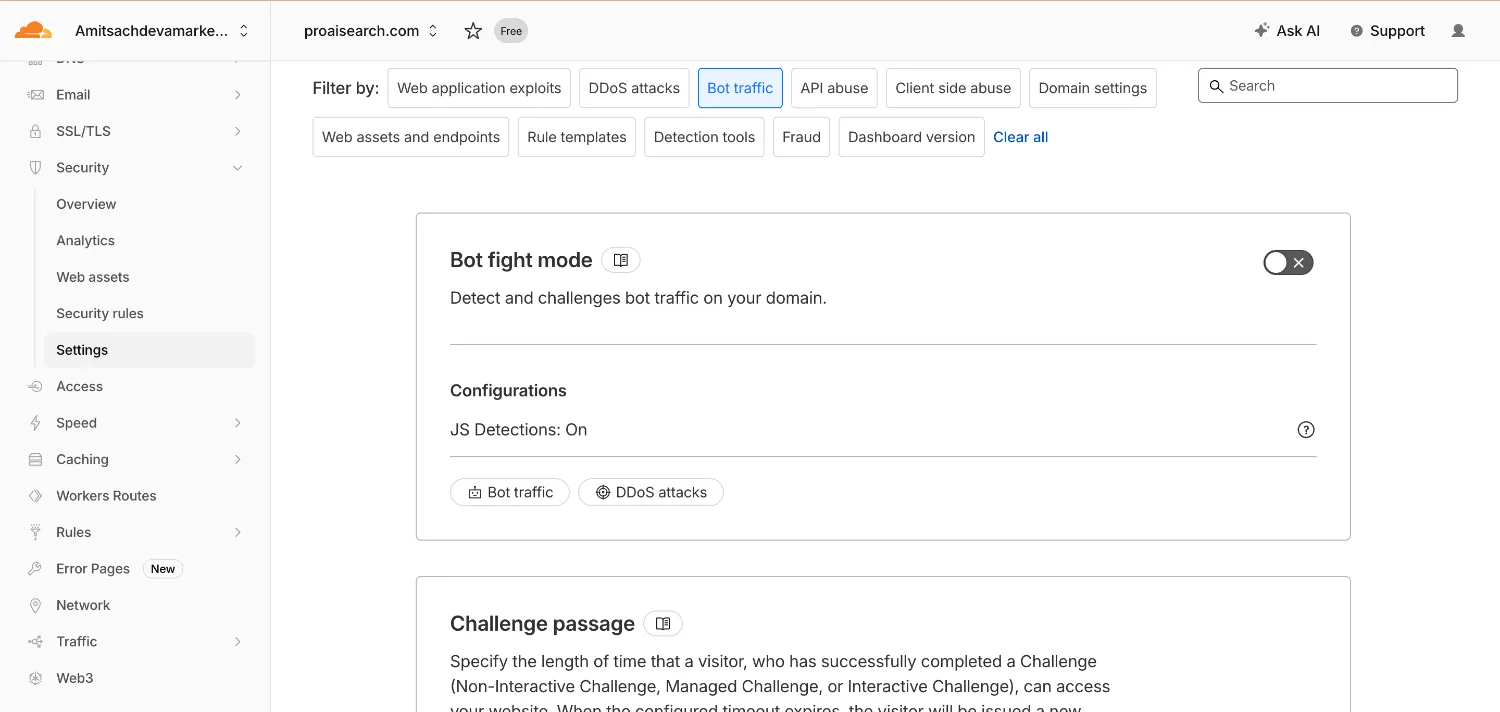Click the Cloudflare logo
The width and height of the screenshot is (1500, 712).
point(33,30)
